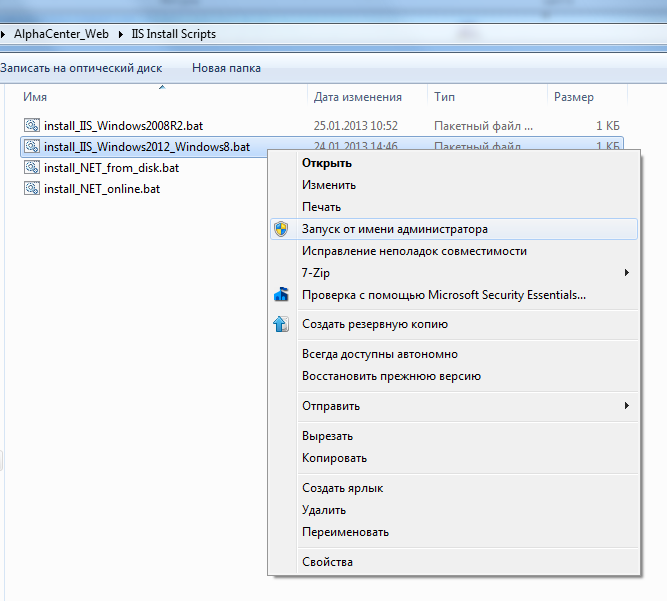Expand the Отправить submenu arrow
The height and width of the screenshot is (601, 667).
pos(627,406)
